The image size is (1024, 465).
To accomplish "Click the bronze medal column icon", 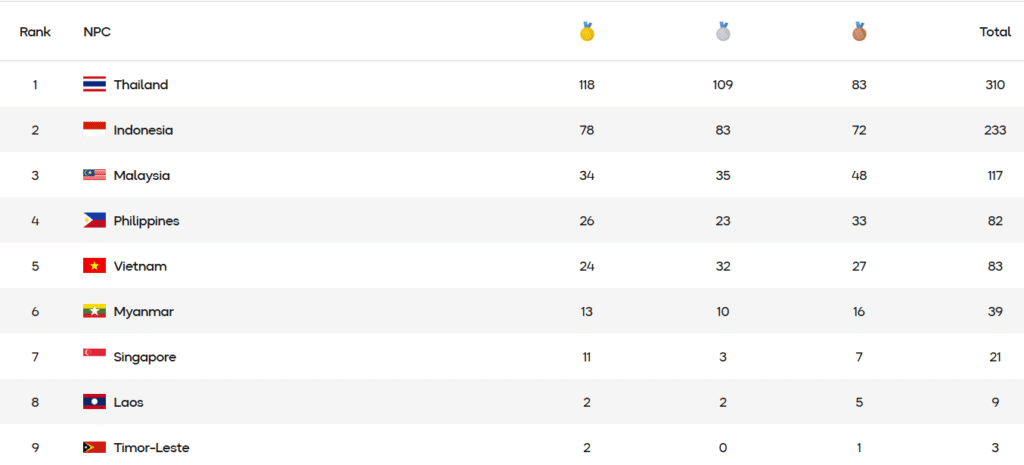I will point(859,32).
